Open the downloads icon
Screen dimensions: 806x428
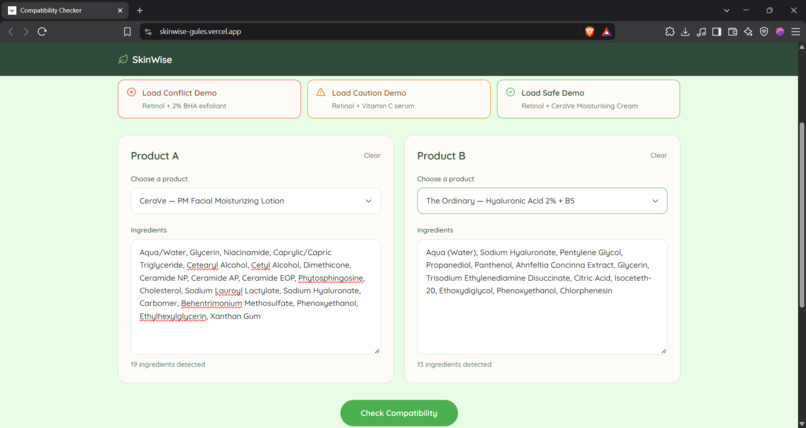685,32
